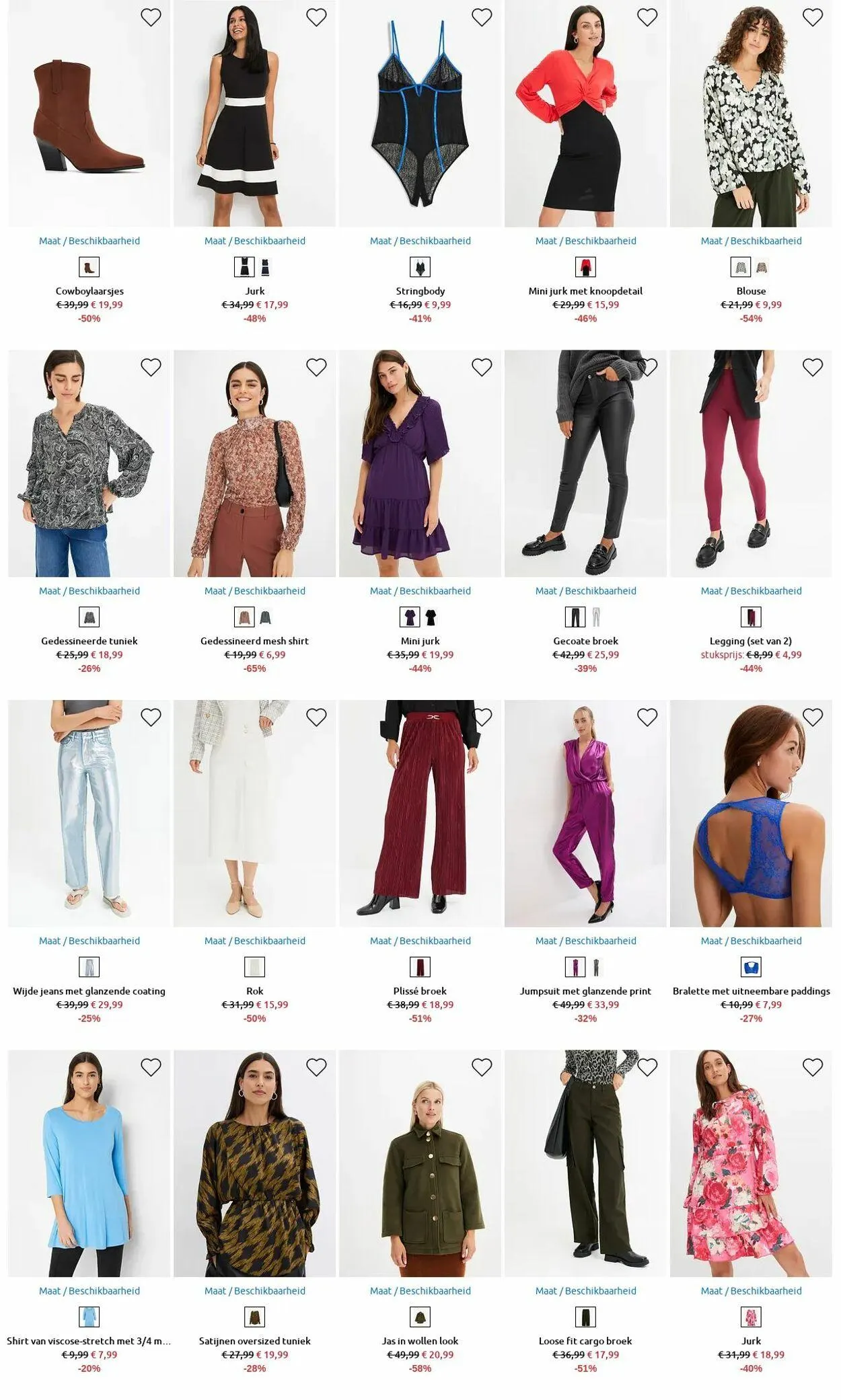The height and width of the screenshot is (1400, 841).
Task: Select grey swatch for Gedessineerd mesh shirt
Action: 265,617
